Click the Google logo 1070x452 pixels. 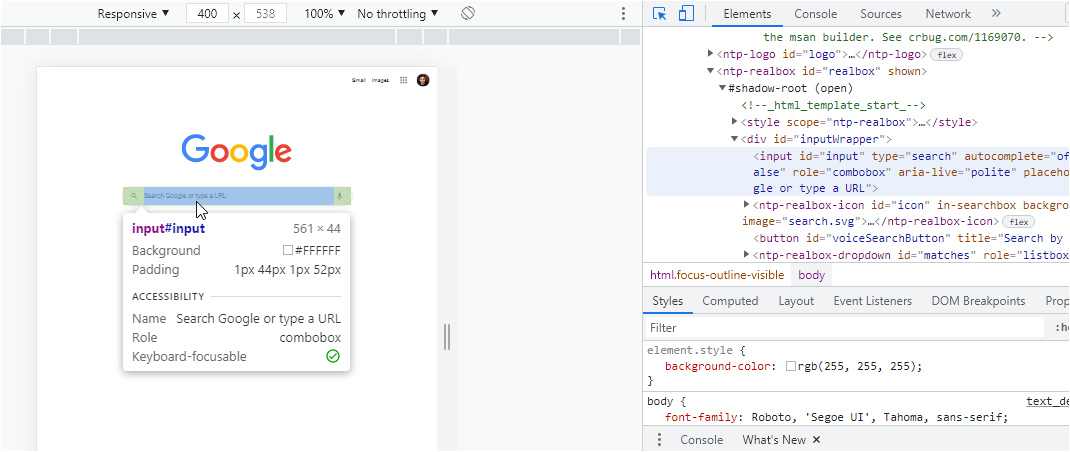coord(237,152)
